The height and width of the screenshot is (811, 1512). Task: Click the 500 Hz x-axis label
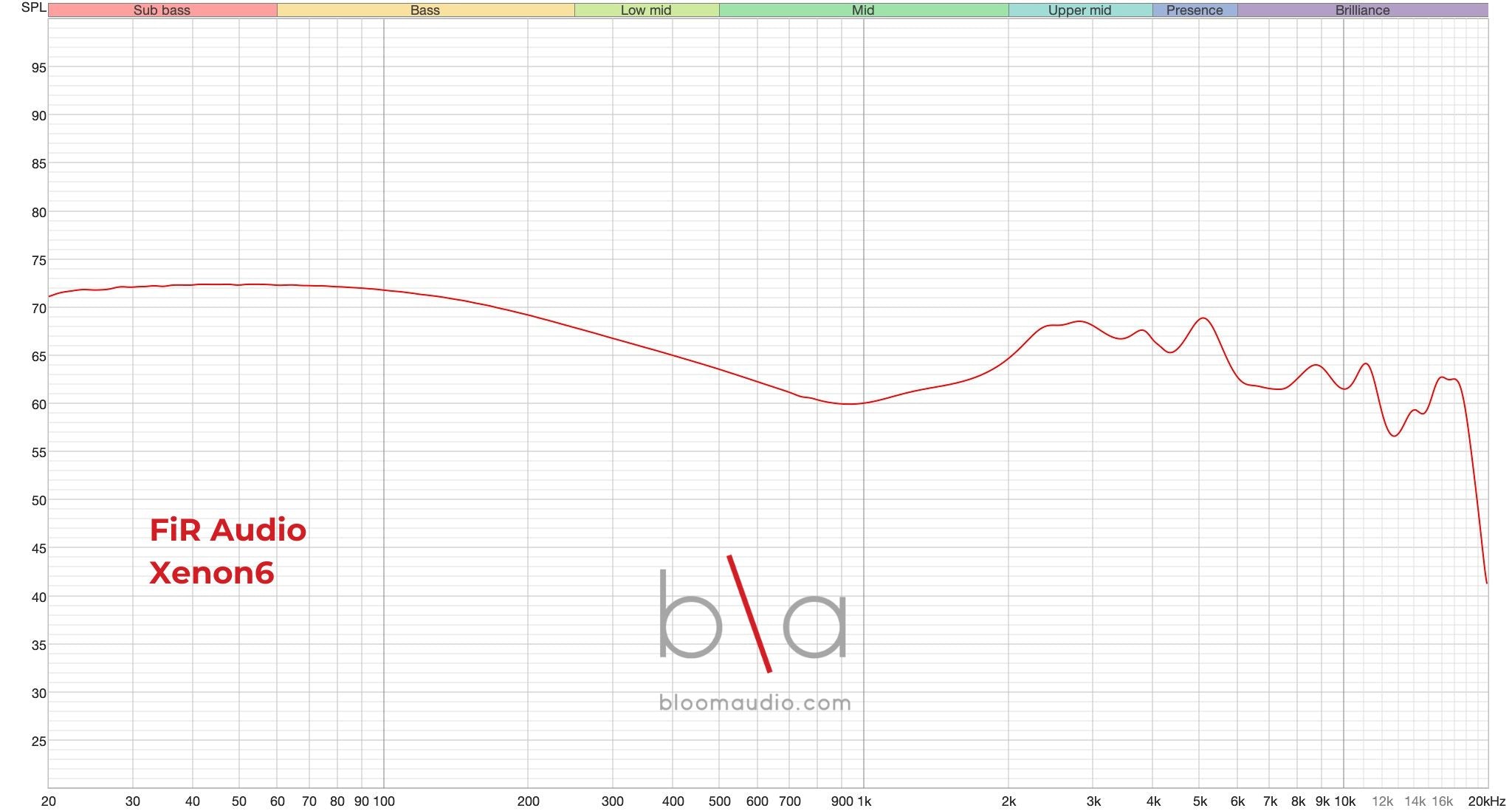pos(720,801)
